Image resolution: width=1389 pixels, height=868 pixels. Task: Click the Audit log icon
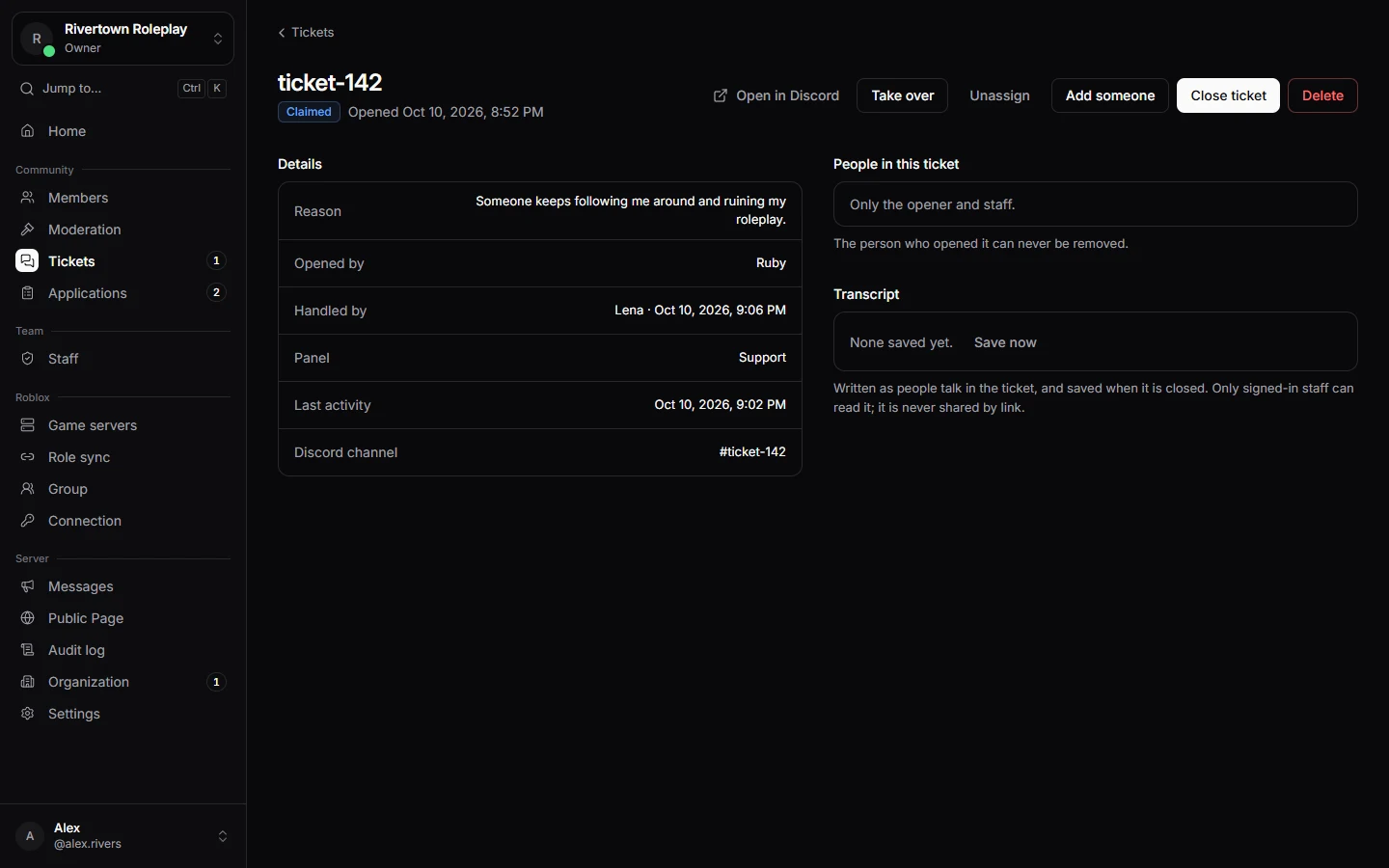click(x=28, y=650)
